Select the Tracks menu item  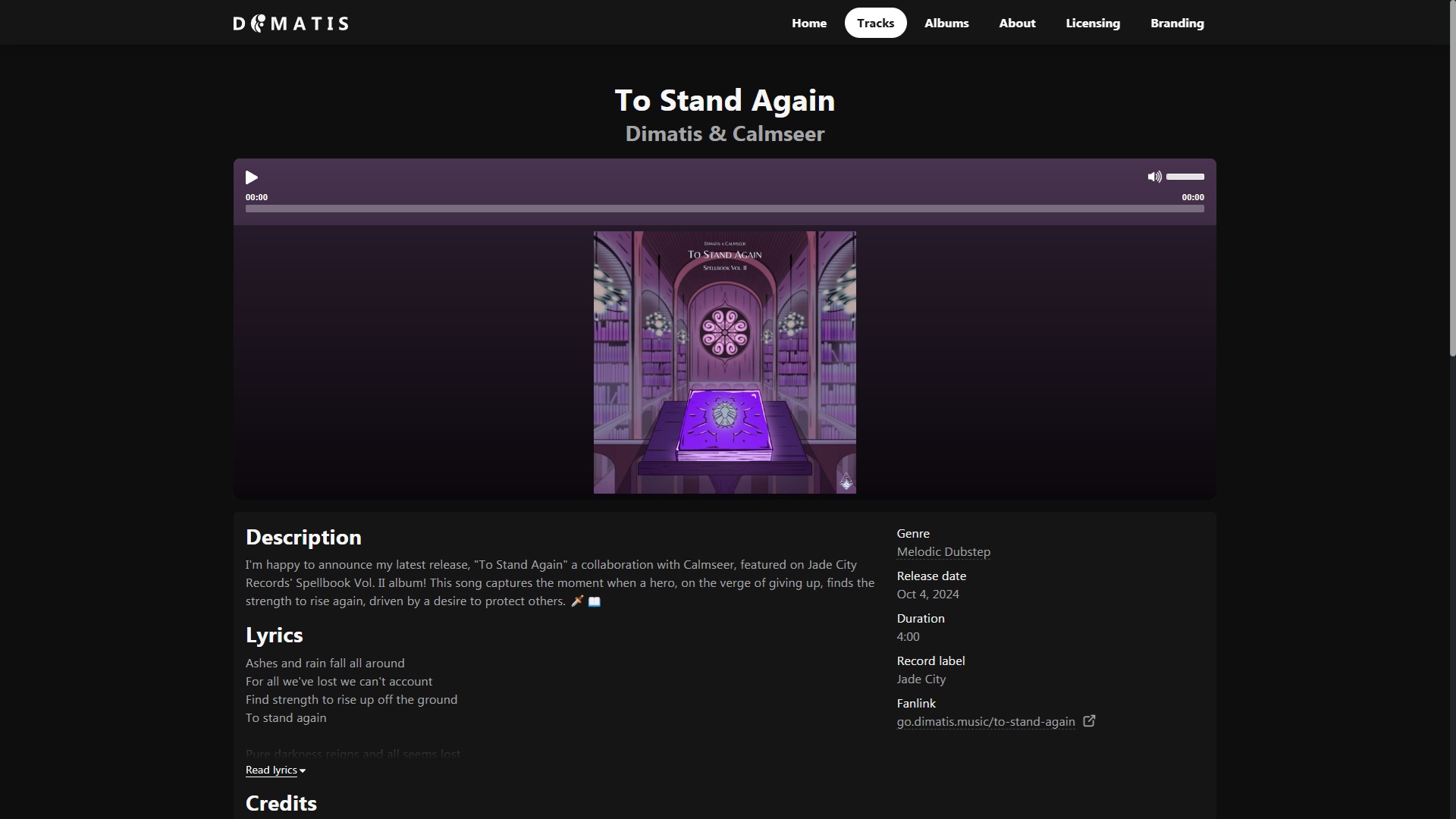pos(875,23)
